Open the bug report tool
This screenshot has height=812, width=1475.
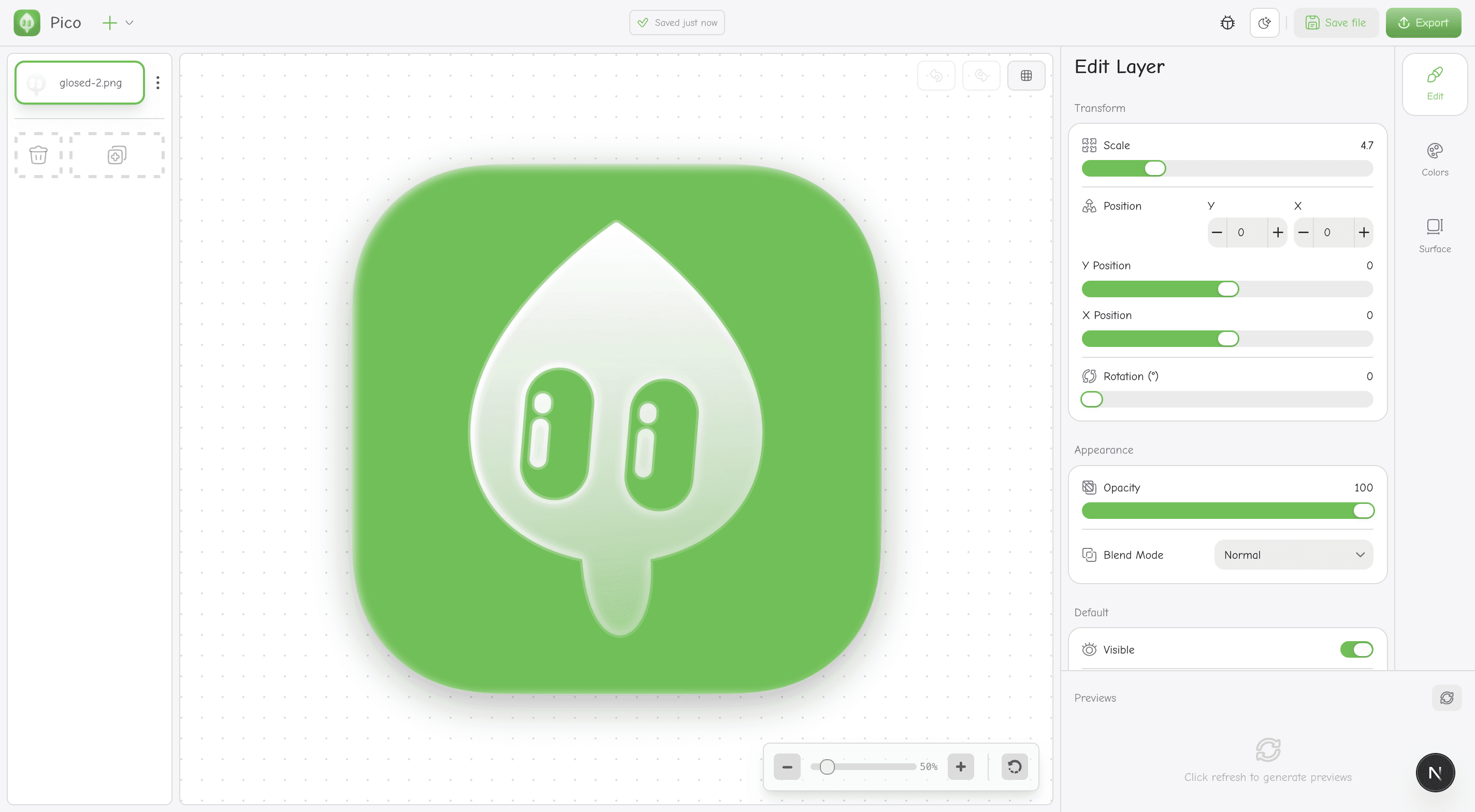point(1227,22)
